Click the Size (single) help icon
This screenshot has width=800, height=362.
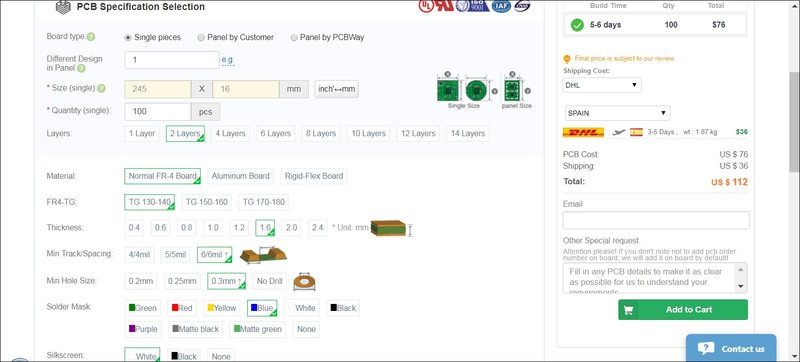101,88
